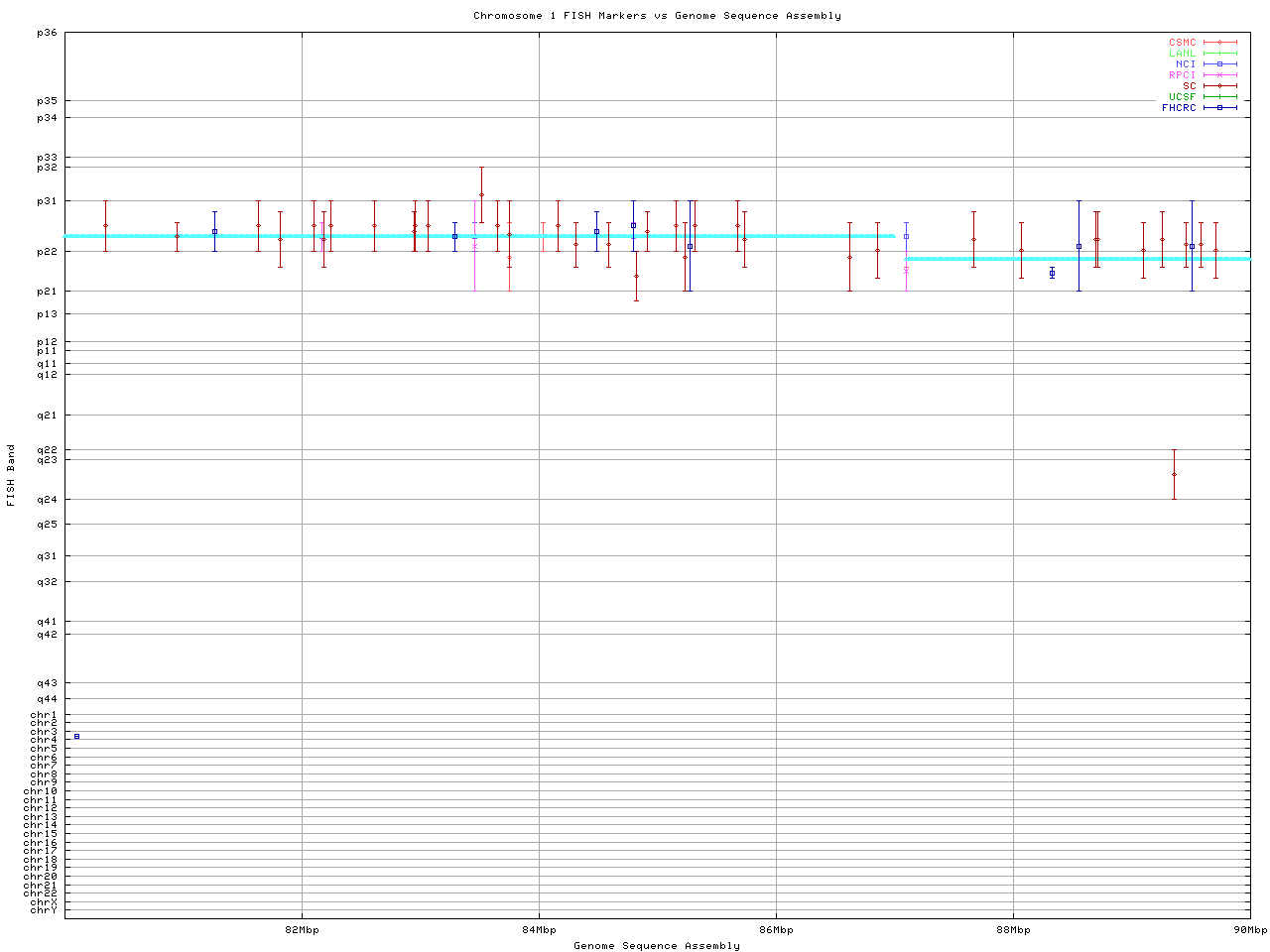The width and height of the screenshot is (1270, 952).
Task: Click the "FISH Band" vertical axis title
Action: pos(12,475)
